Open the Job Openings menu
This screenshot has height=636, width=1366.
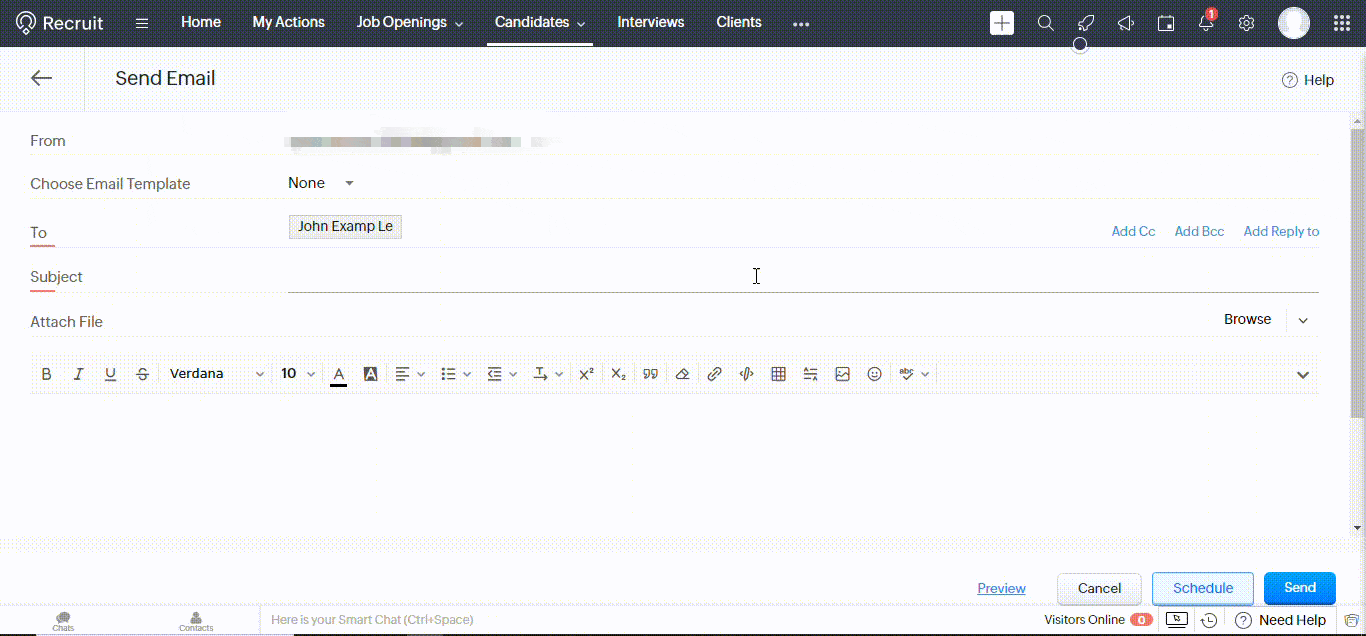pos(410,22)
